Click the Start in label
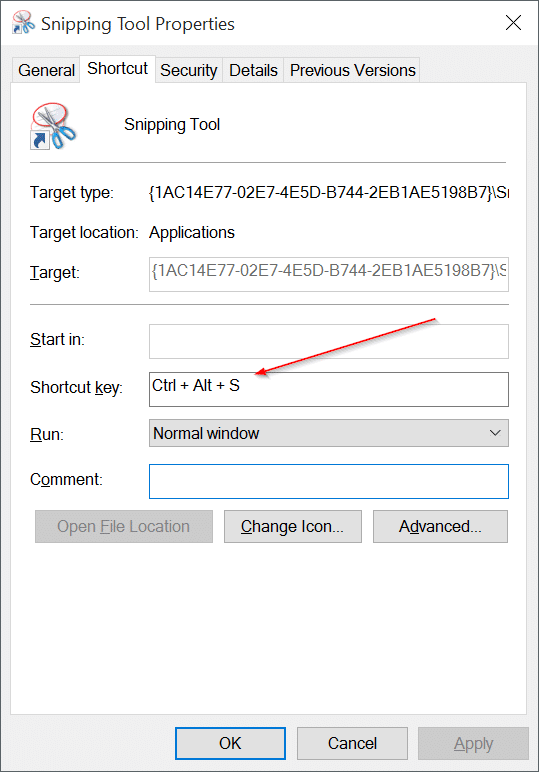 57,340
